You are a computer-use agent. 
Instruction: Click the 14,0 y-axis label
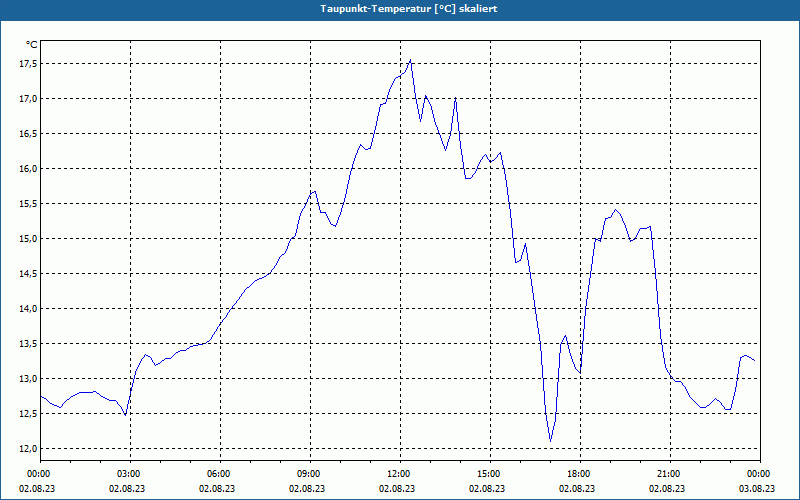[29, 309]
